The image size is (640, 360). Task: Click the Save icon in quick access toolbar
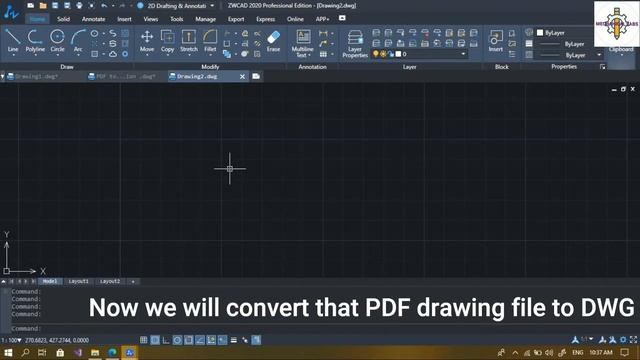pyautogui.click(x=55, y=6)
